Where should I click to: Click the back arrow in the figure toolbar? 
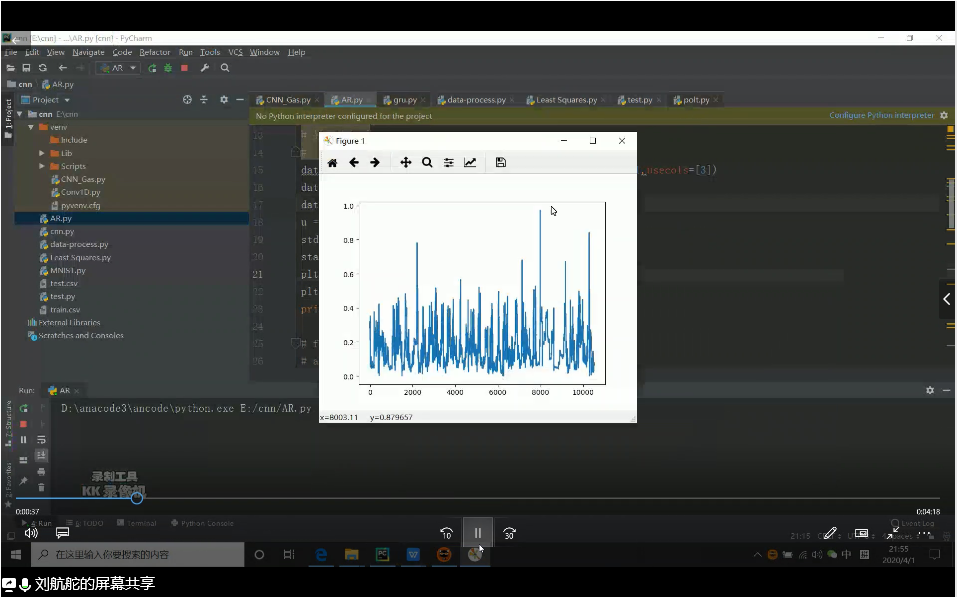[x=354, y=163]
